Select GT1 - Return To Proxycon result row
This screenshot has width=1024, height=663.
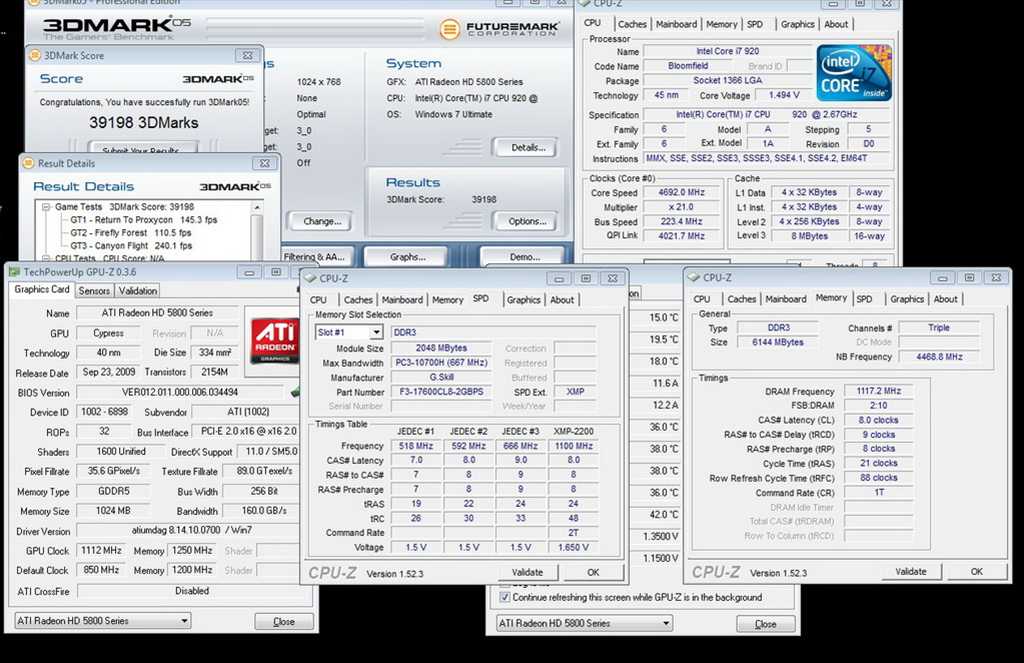coord(144,220)
